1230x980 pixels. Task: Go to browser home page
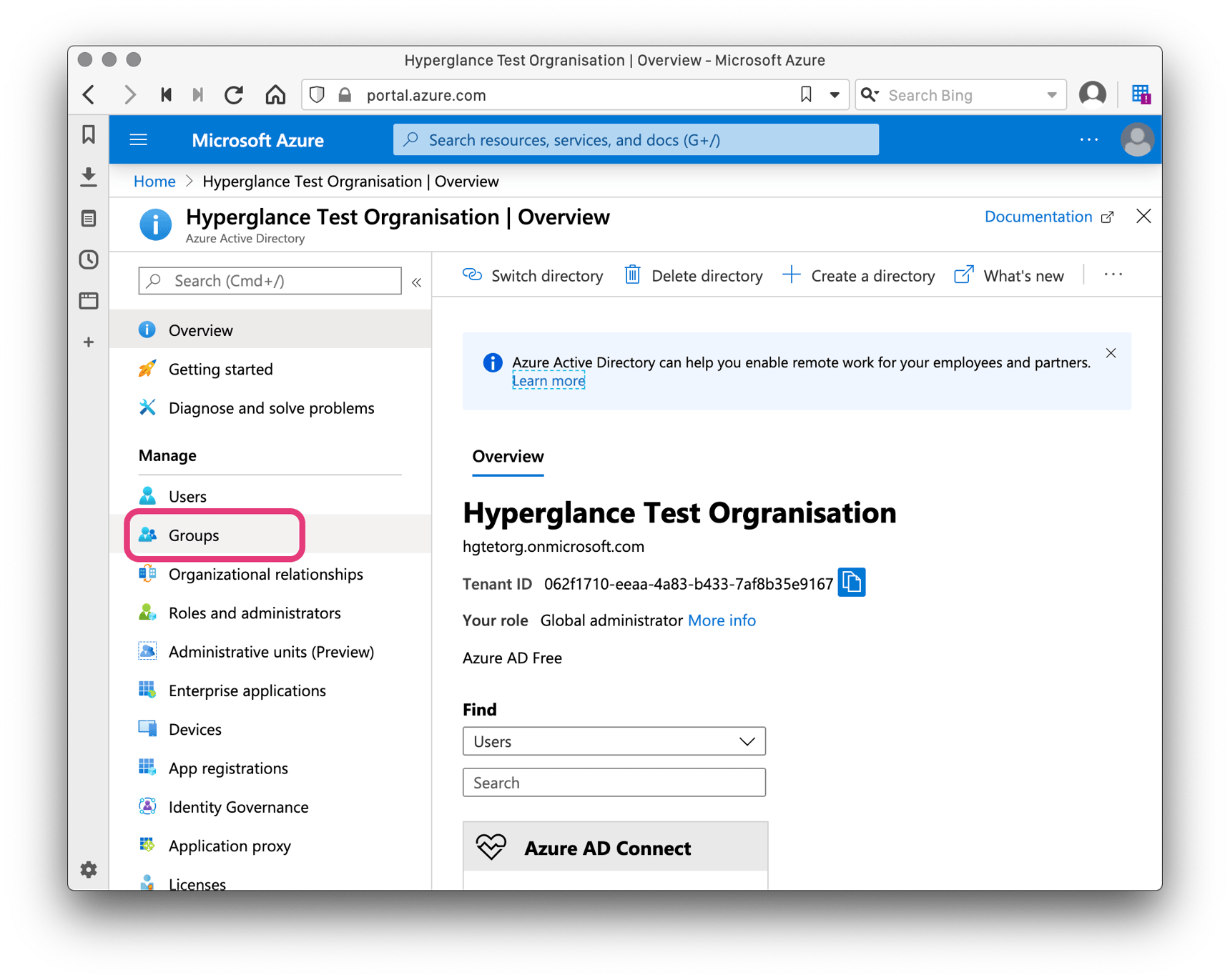pos(275,95)
